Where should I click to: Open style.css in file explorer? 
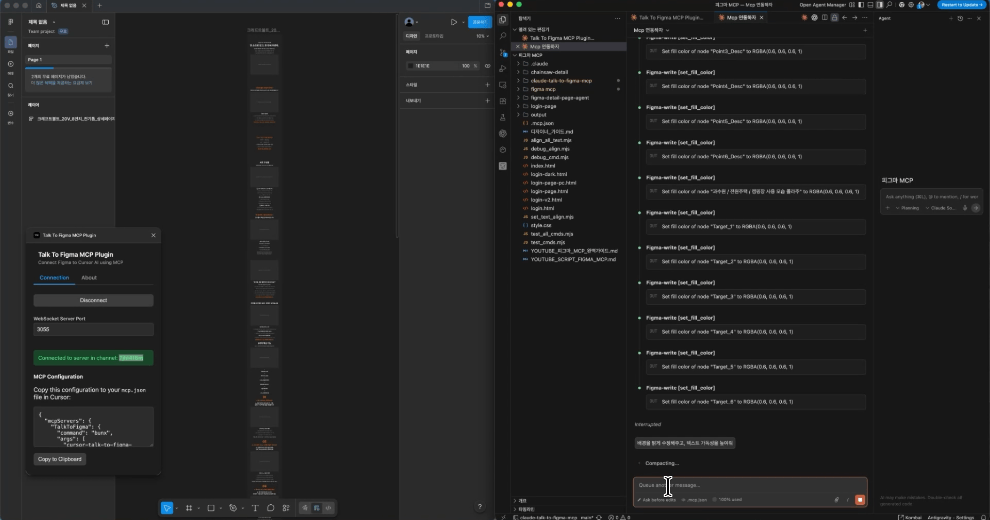[x=540, y=225]
